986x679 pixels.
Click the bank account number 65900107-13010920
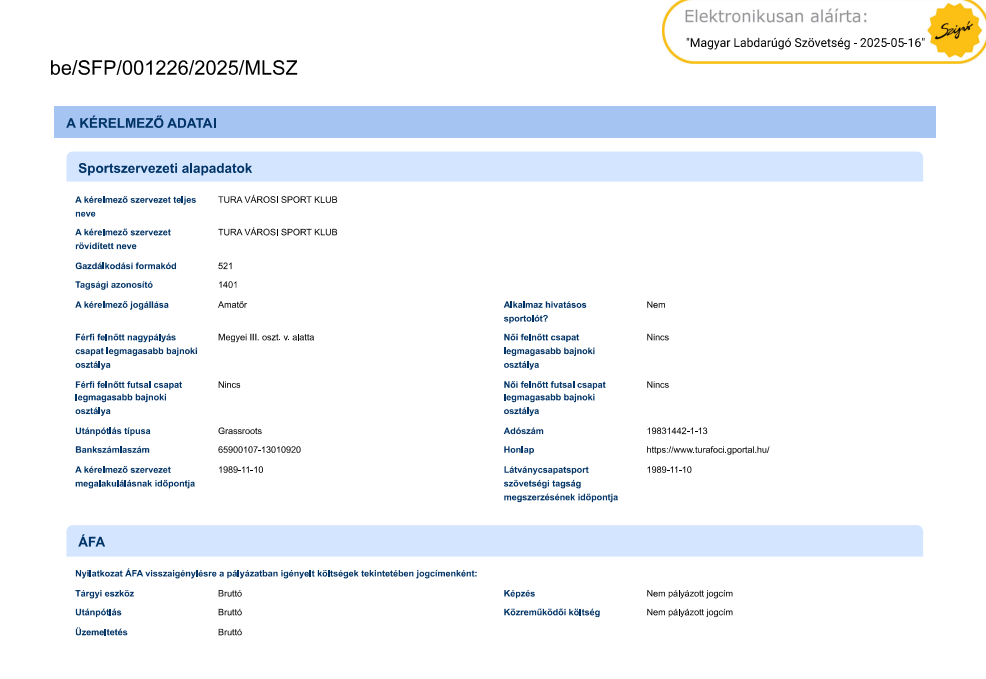pos(259,450)
